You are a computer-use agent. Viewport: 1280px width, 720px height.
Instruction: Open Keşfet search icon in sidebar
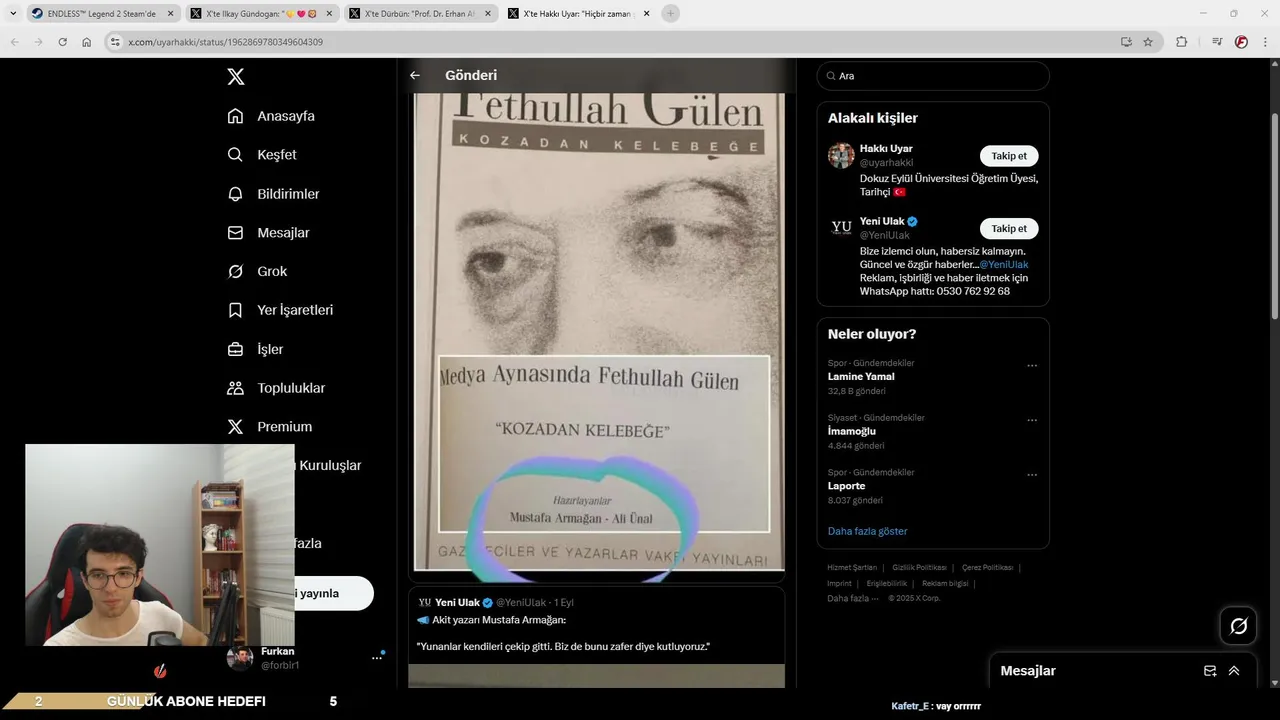(235, 155)
